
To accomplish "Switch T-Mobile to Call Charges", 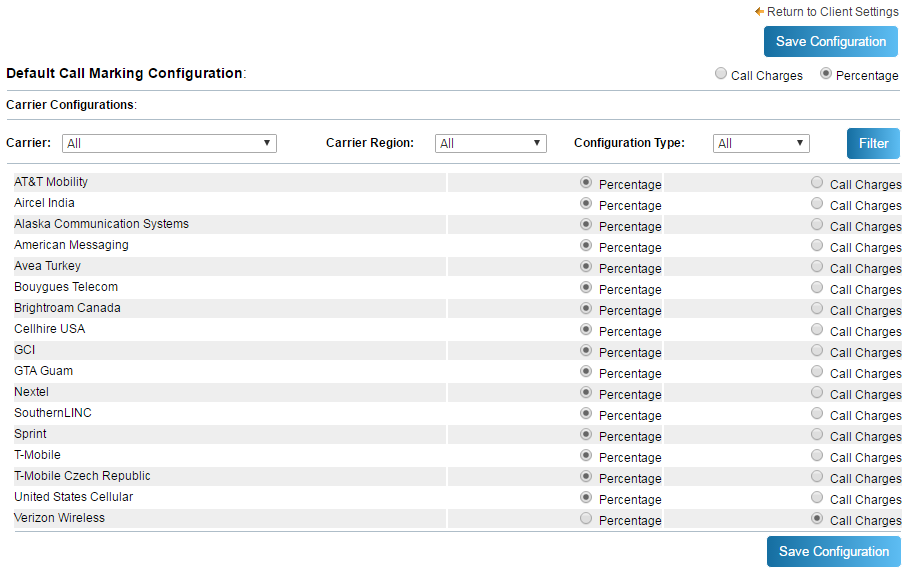I will pyautogui.click(x=817, y=455).
